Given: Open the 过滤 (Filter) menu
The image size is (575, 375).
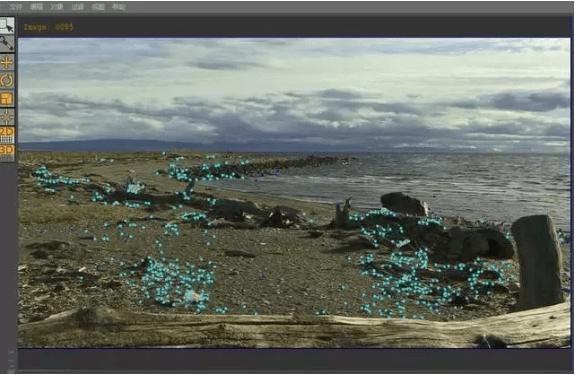Looking at the screenshot, I should (x=78, y=7).
